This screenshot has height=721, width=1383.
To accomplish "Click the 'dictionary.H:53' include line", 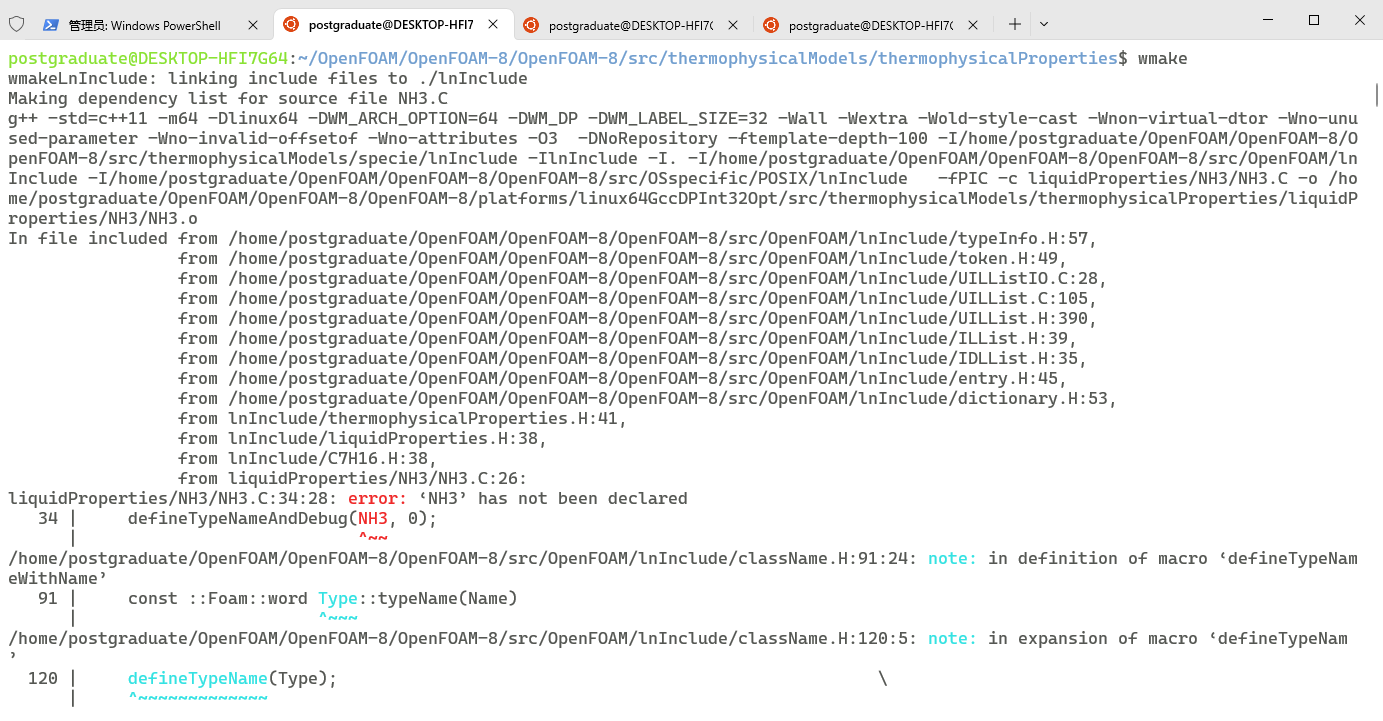I will [648, 399].
